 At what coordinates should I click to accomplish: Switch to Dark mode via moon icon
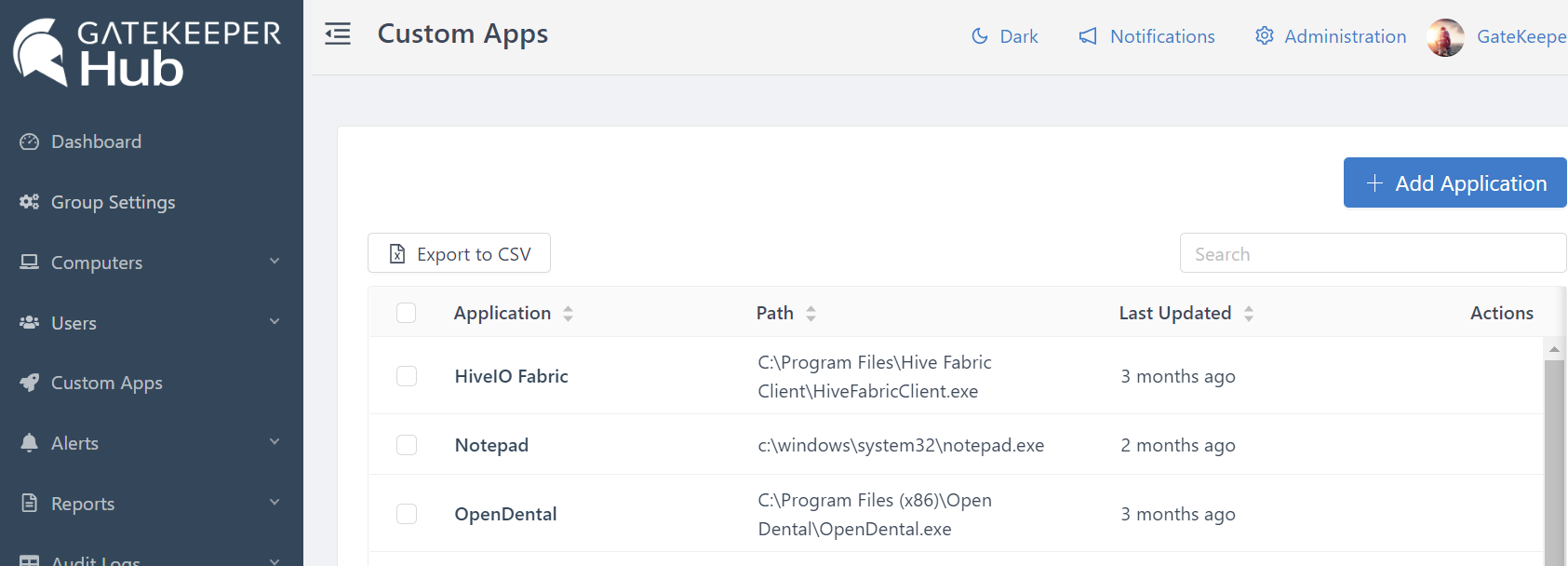pos(980,36)
